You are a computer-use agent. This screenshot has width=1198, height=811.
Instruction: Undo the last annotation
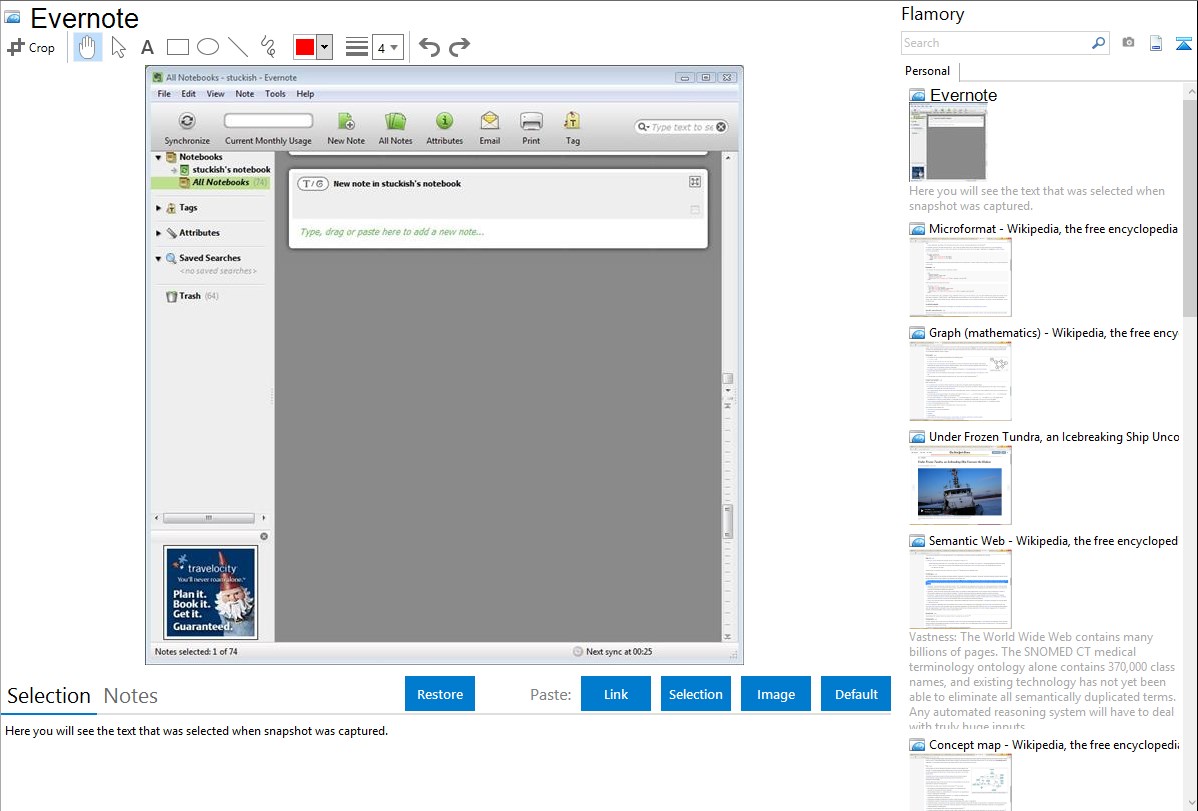click(x=429, y=47)
